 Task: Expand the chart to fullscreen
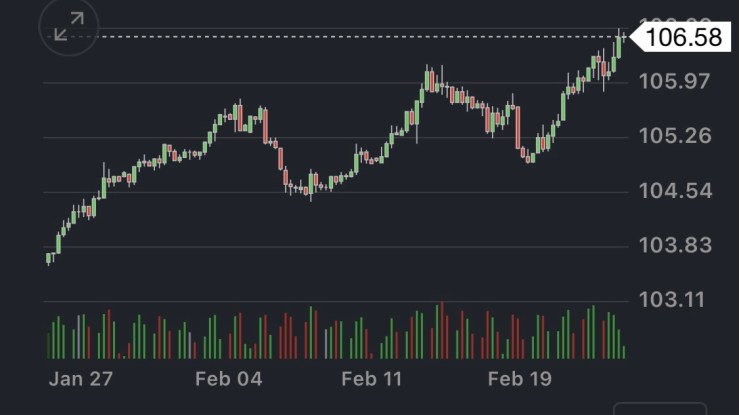coord(69,29)
